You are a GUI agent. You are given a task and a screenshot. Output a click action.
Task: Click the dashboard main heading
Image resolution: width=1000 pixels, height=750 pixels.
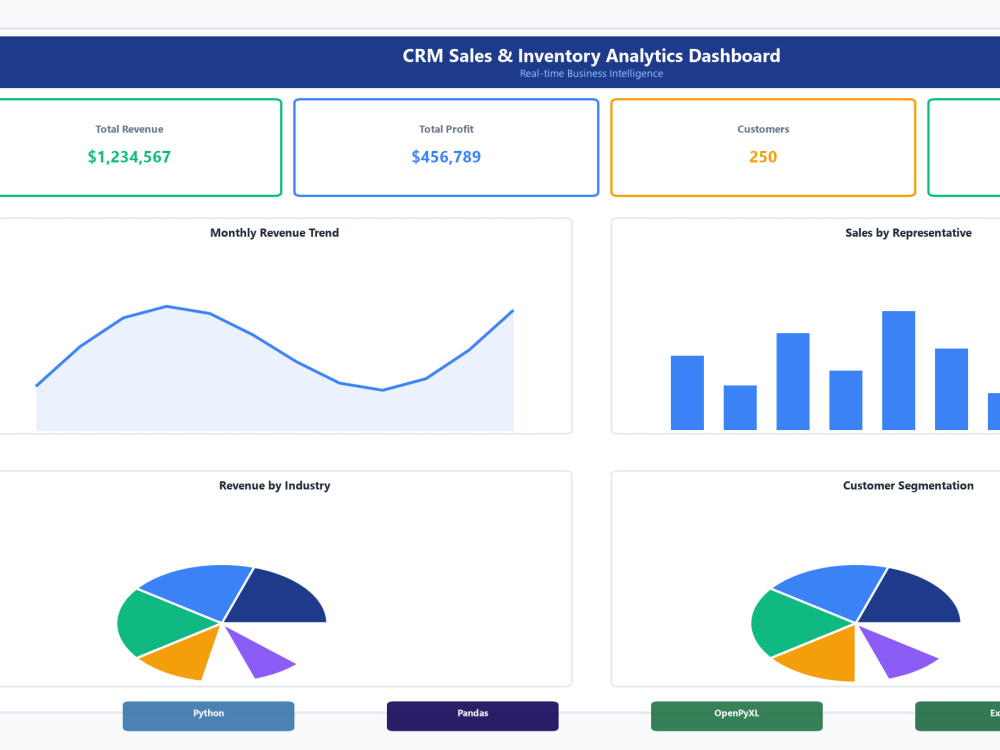591,55
